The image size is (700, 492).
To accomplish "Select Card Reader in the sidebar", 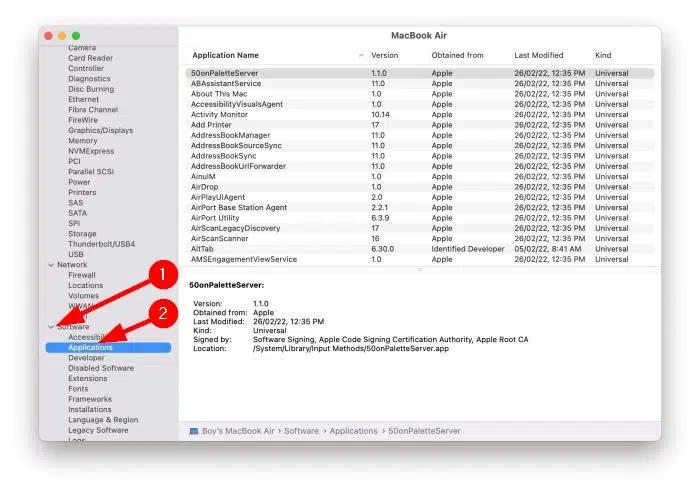I will [x=91, y=58].
